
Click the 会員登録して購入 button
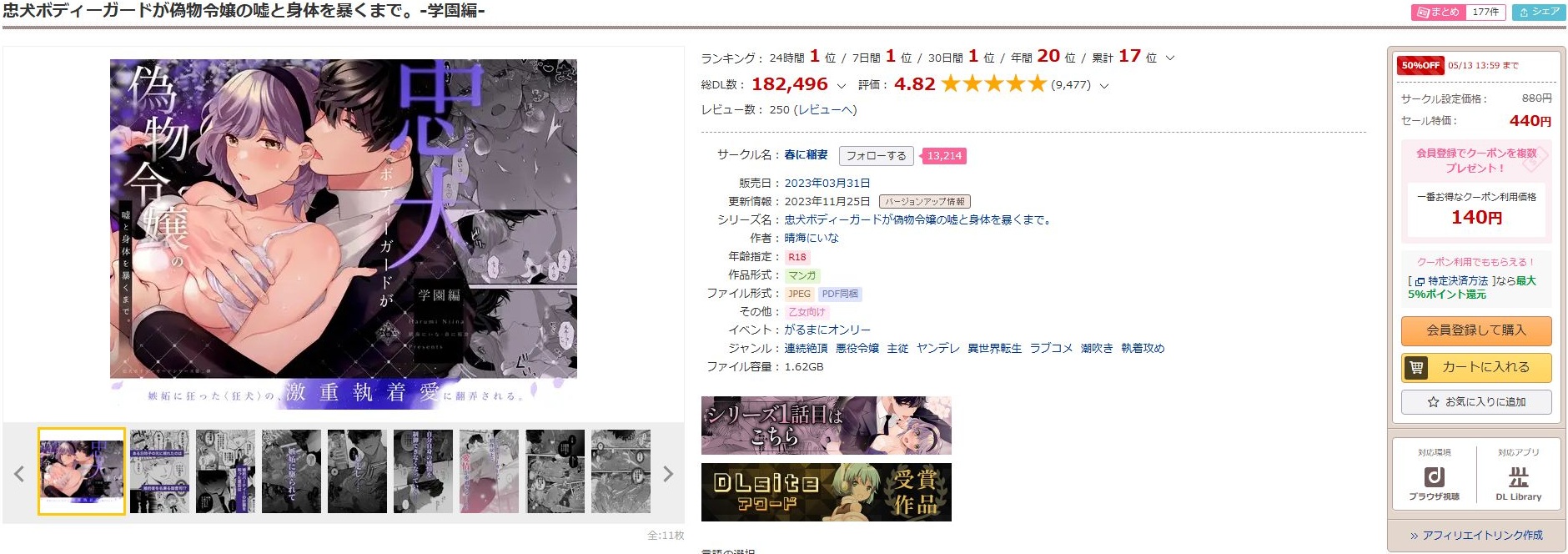[x=1476, y=330]
